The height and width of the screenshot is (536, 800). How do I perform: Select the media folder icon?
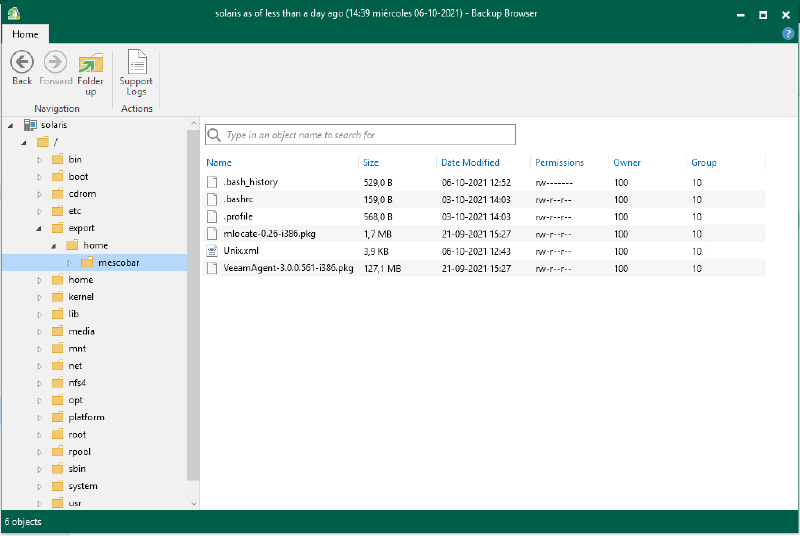(x=58, y=331)
